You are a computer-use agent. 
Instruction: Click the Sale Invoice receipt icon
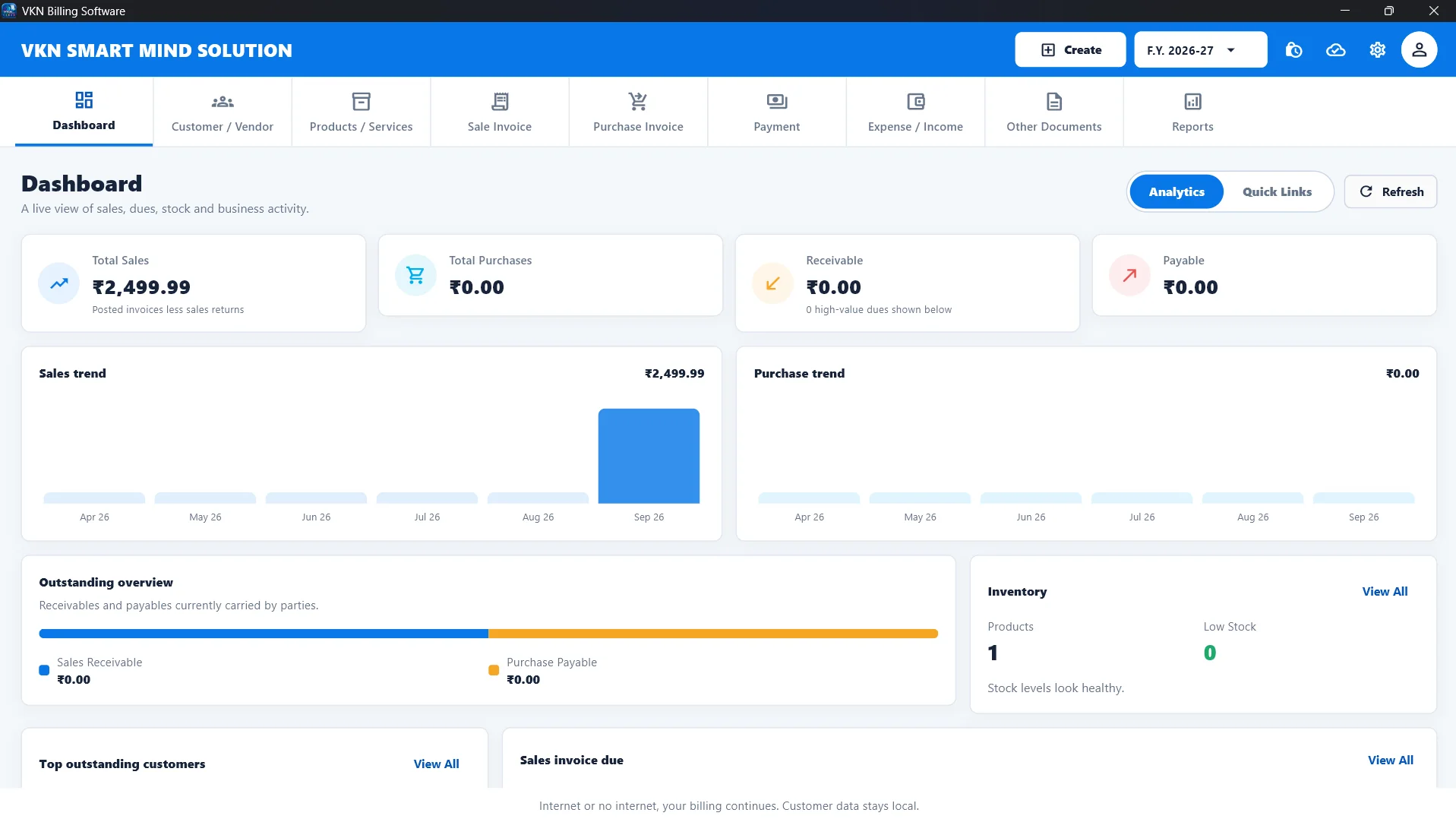(500, 101)
